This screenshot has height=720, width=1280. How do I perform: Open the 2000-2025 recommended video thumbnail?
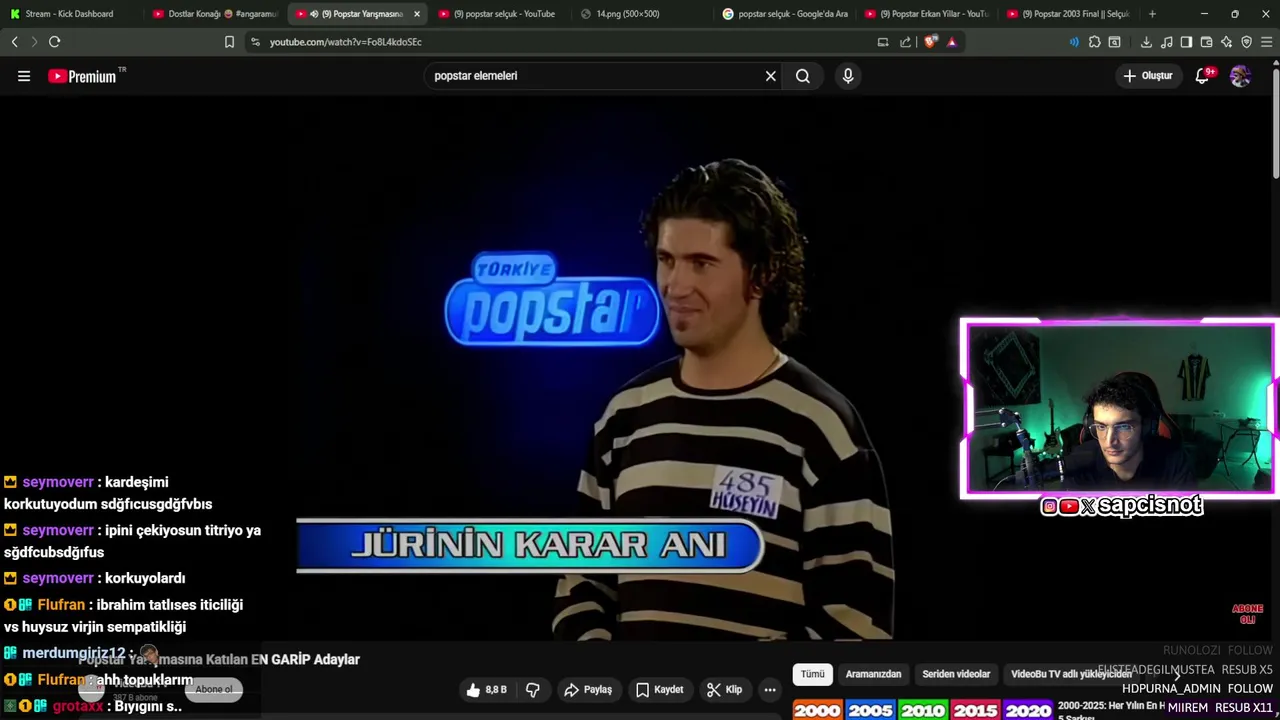click(922, 709)
